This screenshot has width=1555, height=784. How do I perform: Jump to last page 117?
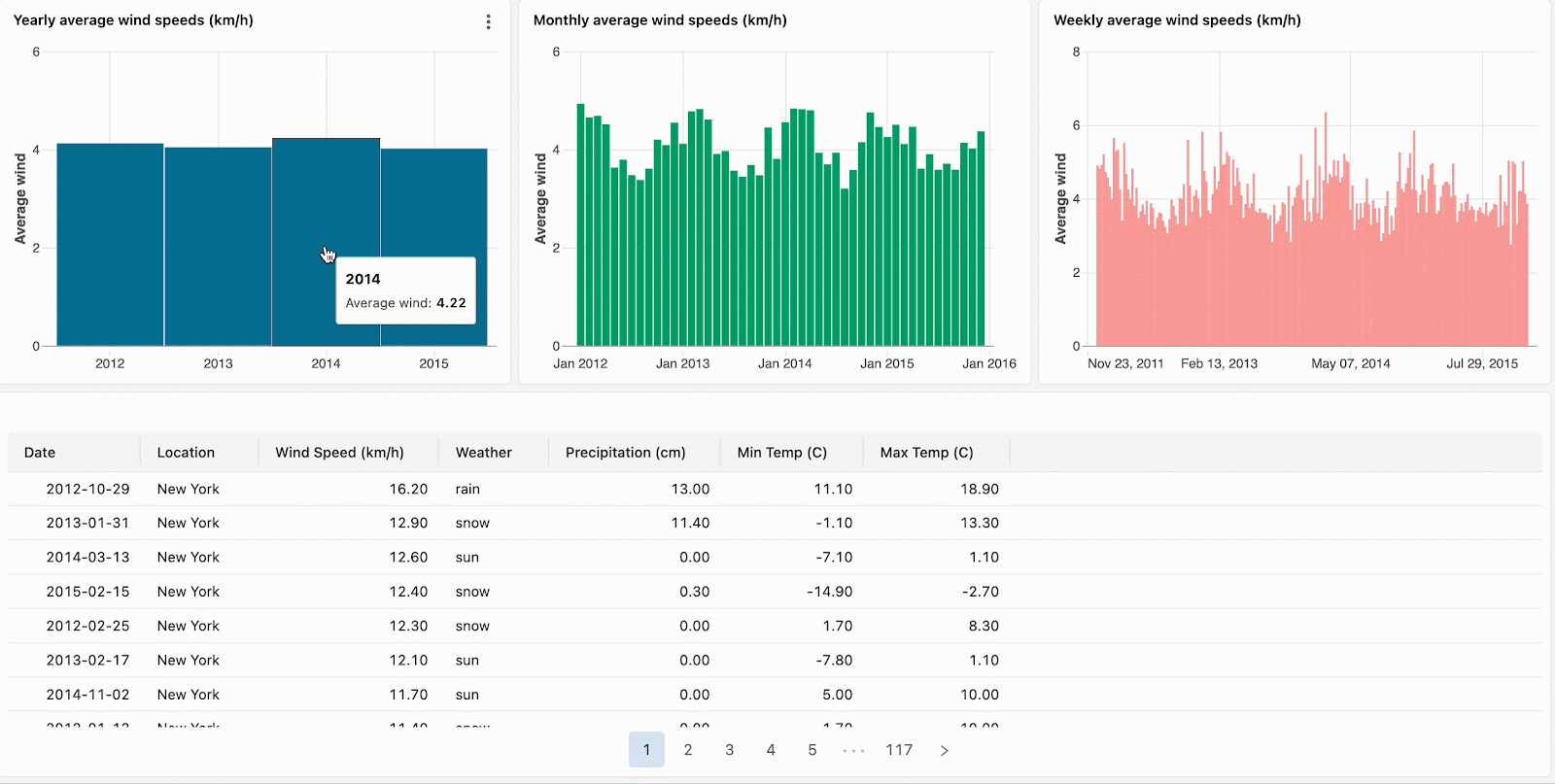899,750
